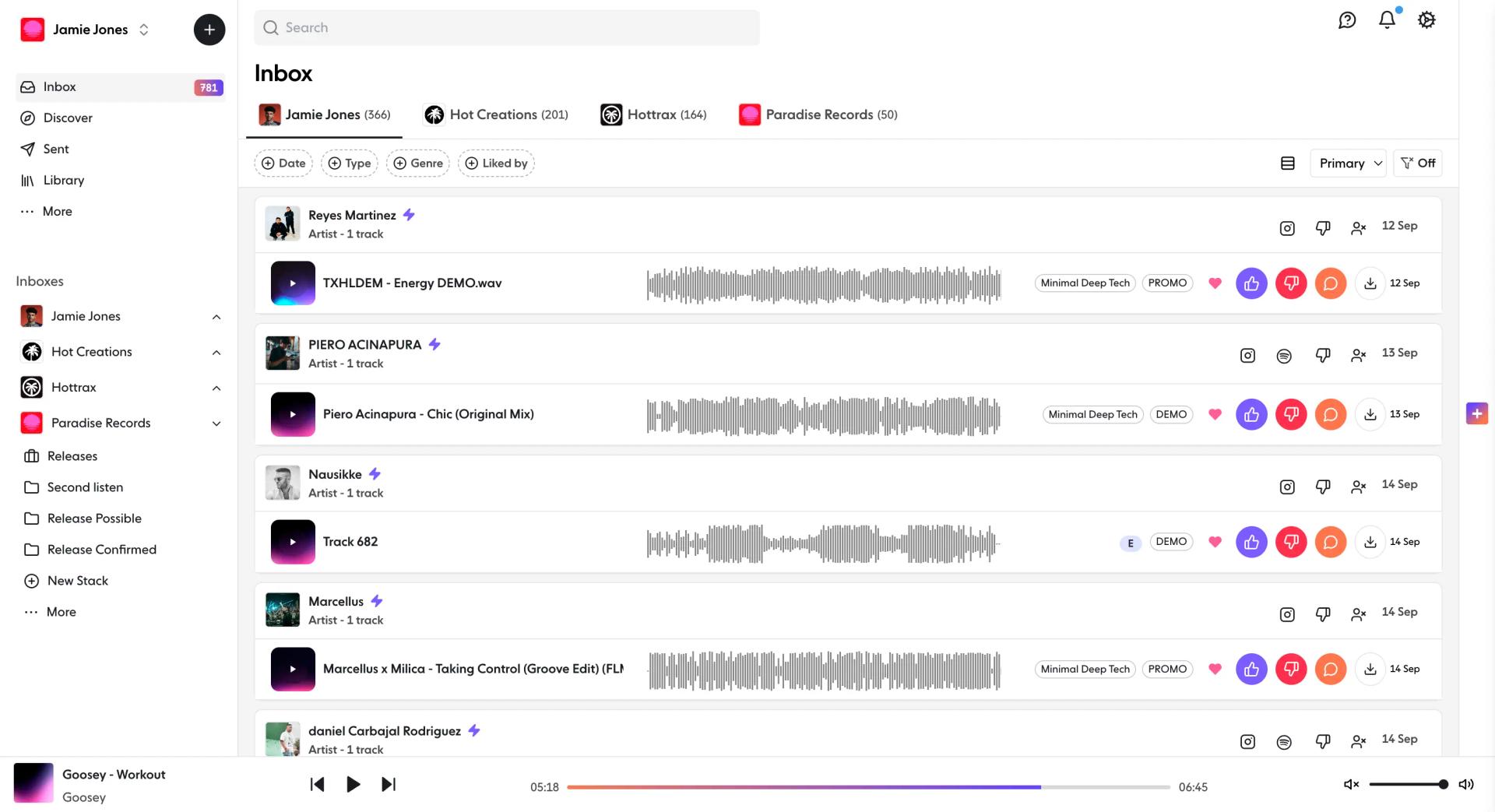Collapse Hot Creations inbox chevron
Screen dimensions: 1495x812
tap(216, 353)
